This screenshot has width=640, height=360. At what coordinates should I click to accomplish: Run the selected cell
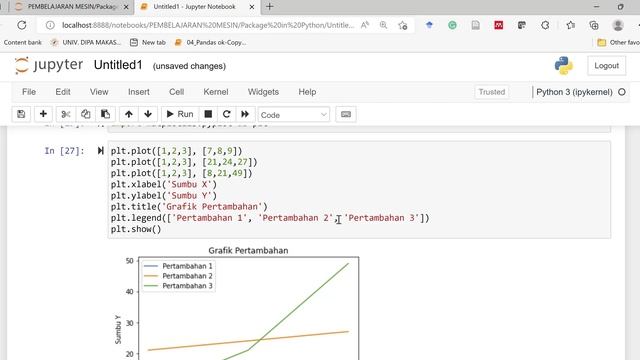[x=180, y=114]
